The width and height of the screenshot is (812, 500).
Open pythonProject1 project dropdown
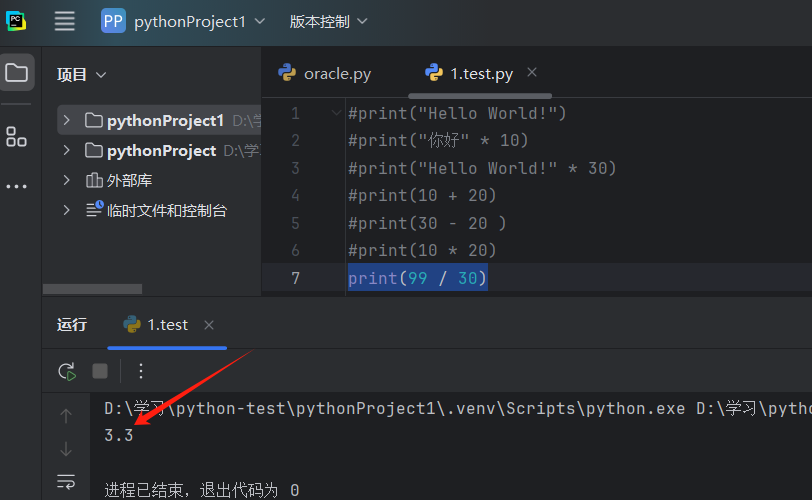tap(185, 21)
